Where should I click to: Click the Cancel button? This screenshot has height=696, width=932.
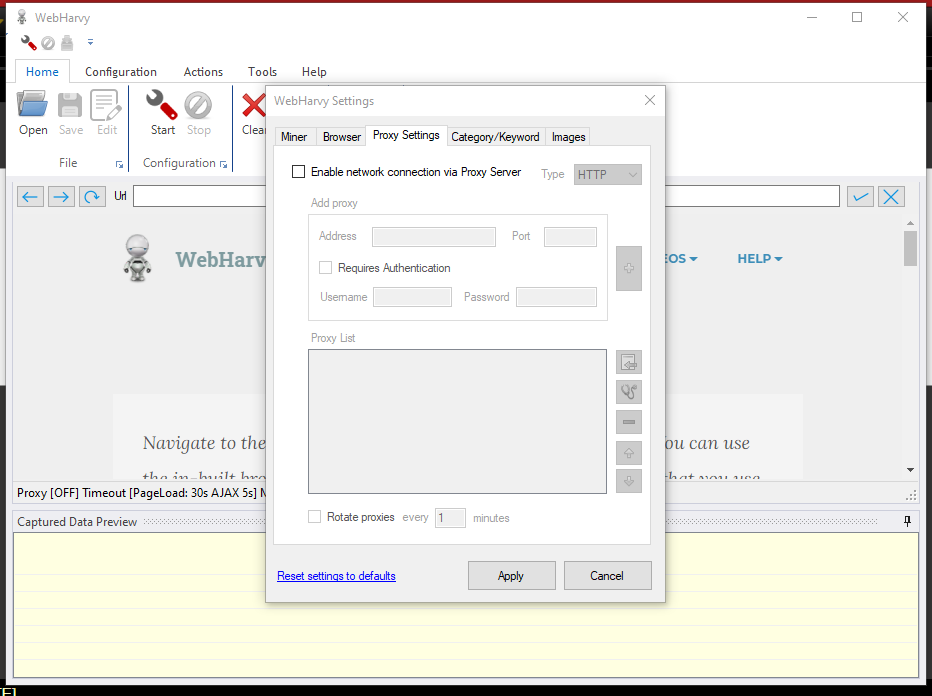607,575
